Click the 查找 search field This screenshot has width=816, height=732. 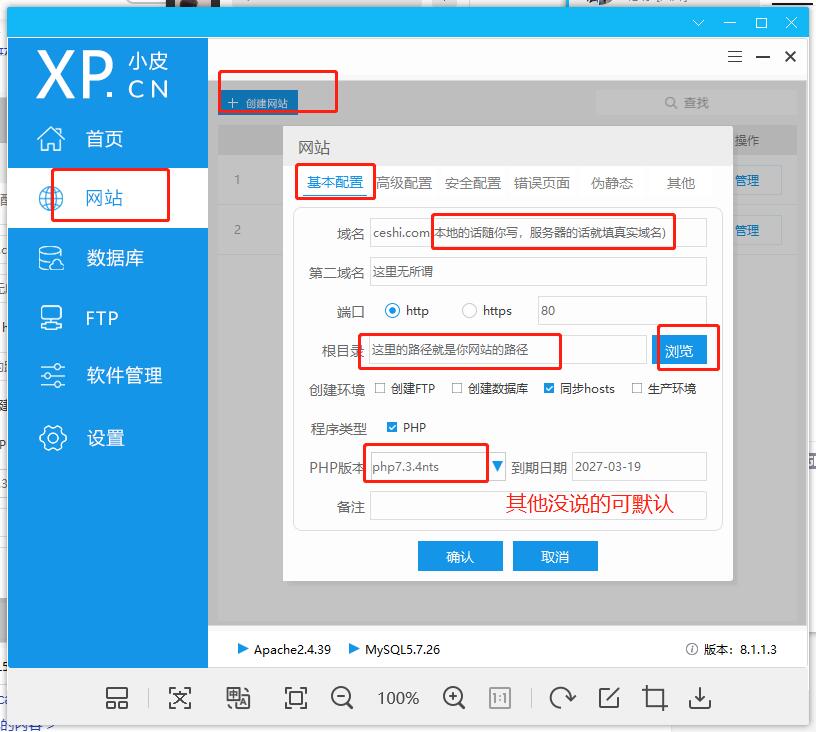click(x=695, y=102)
